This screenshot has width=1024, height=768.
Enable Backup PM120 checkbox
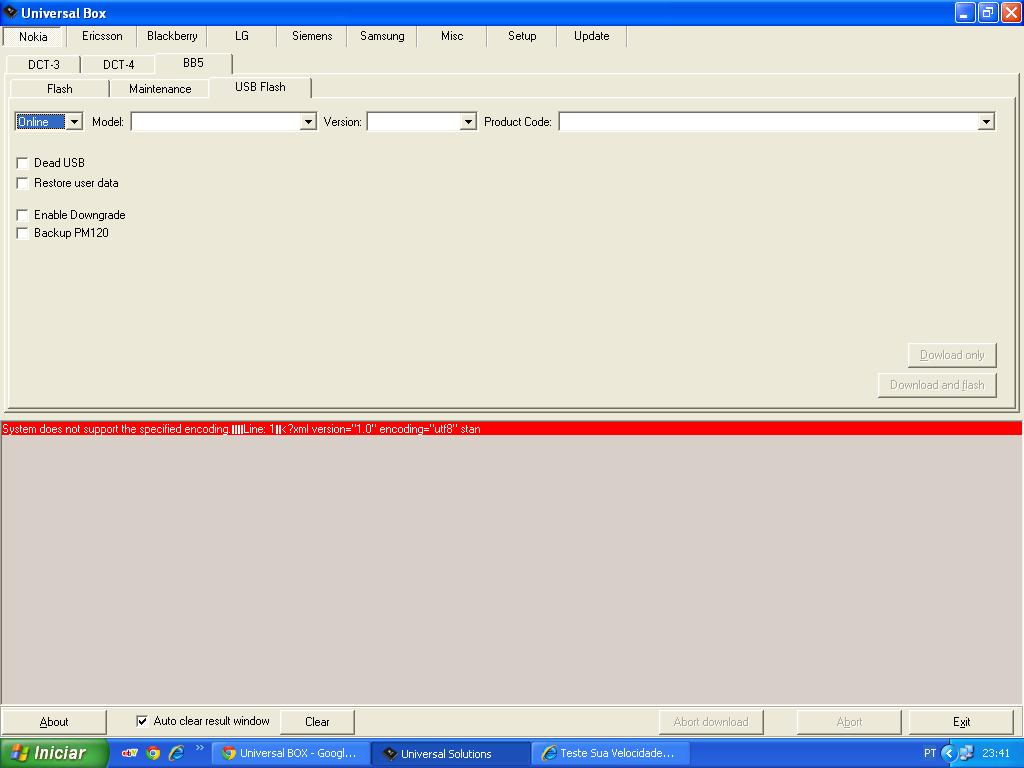[22, 233]
